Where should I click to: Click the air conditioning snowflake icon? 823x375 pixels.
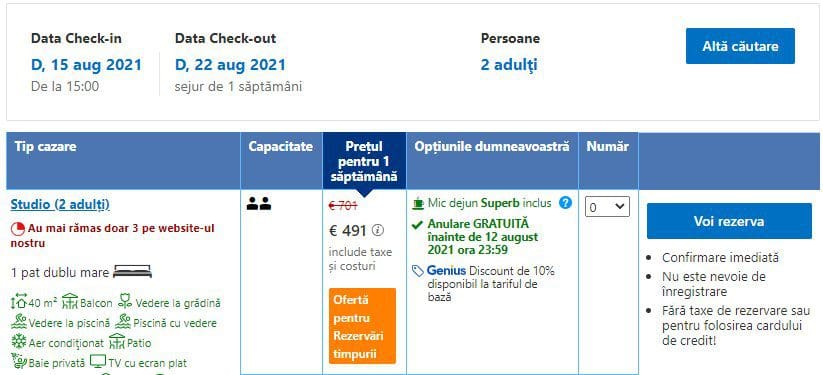pyautogui.click(x=19, y=342)
